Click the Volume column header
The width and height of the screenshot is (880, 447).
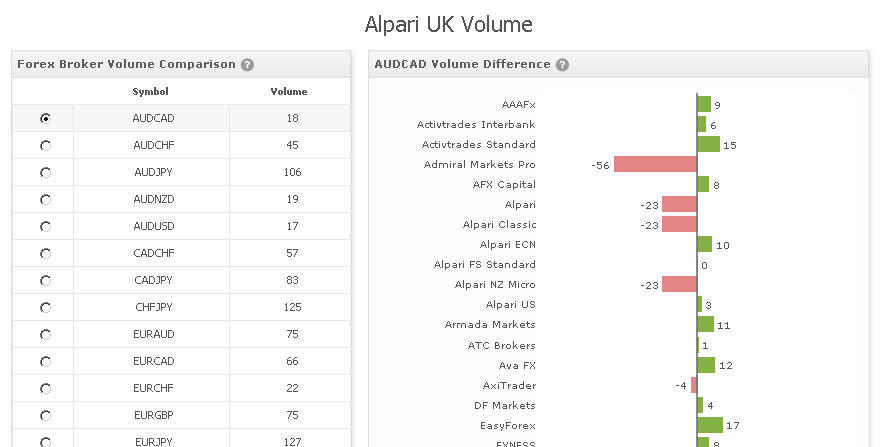pos(289,92)
